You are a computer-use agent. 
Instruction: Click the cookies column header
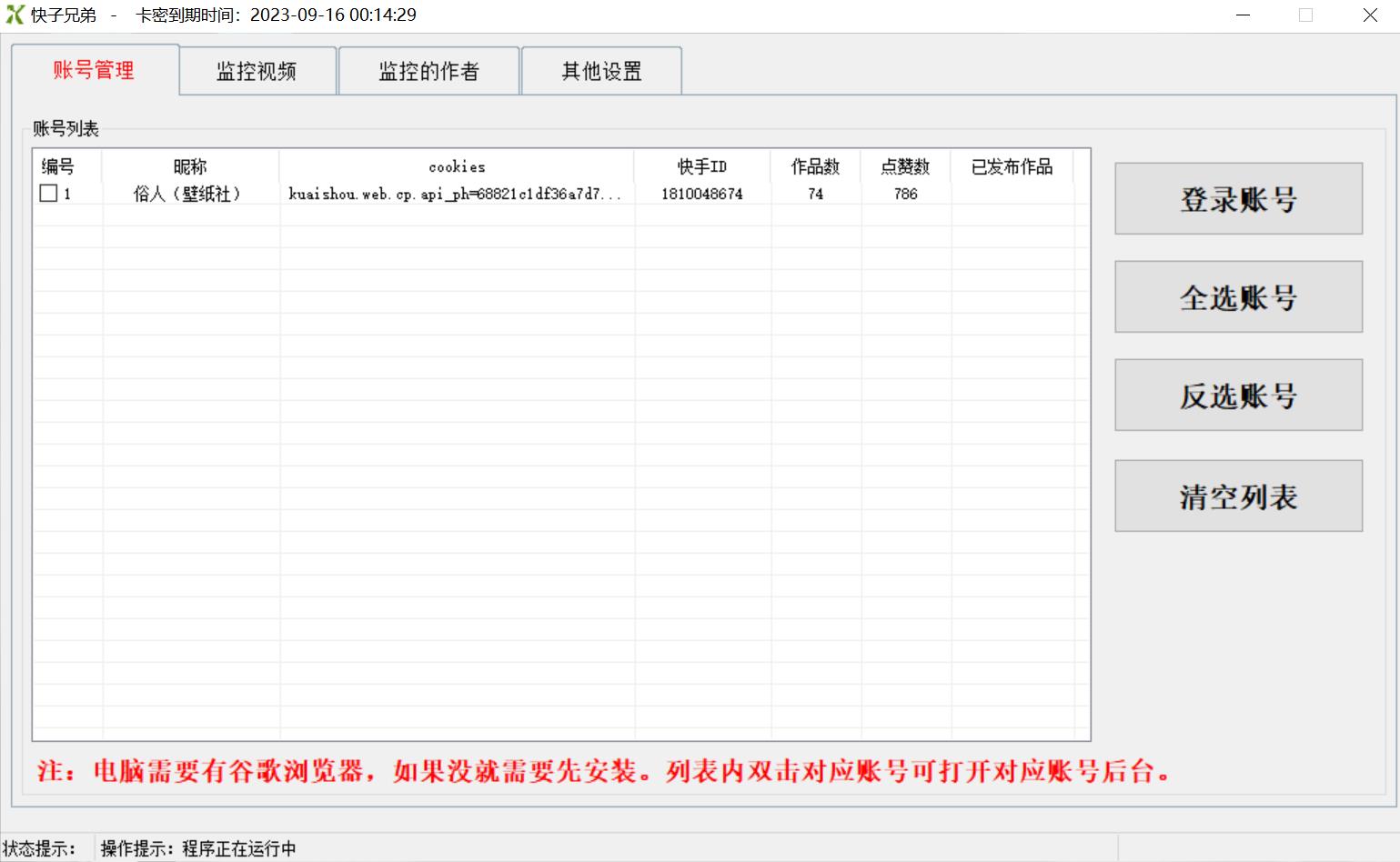coord(457,166)
